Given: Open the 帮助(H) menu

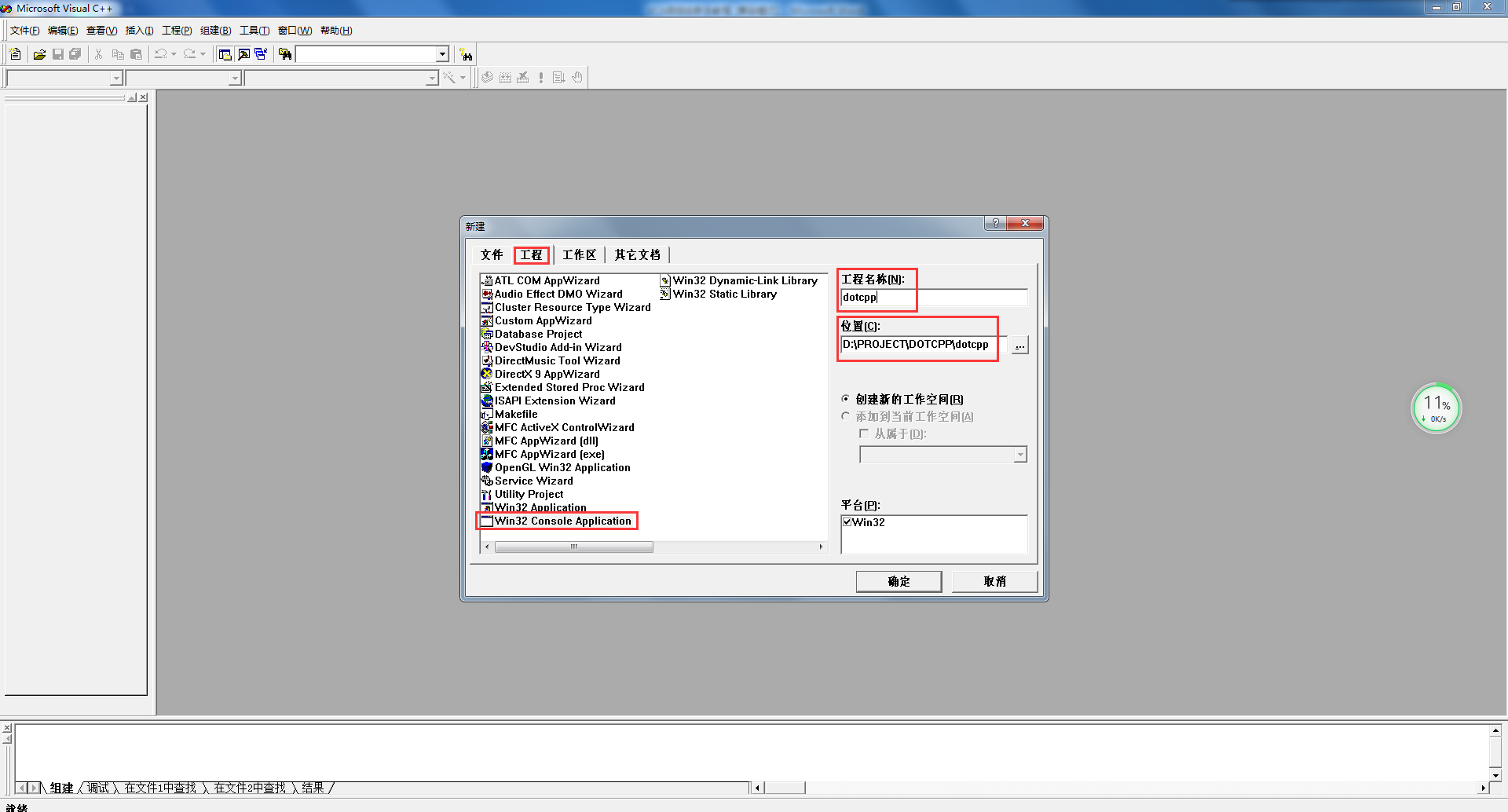Looking at the screenshot, I should pos(336,31).
